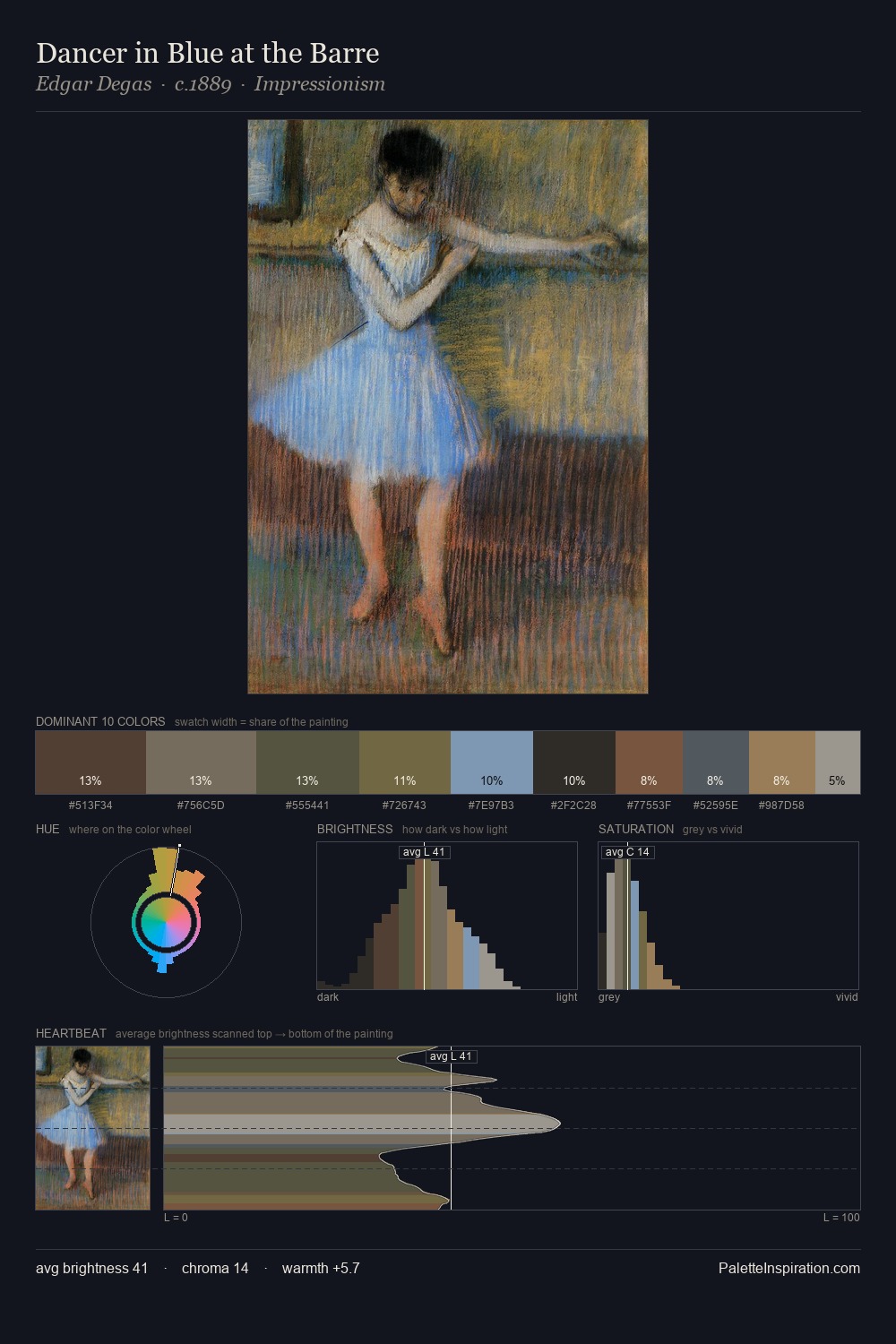The image size is (896, 1344).
Task: Click the 'grey vs vivid' caption
Action: point(712,830)
